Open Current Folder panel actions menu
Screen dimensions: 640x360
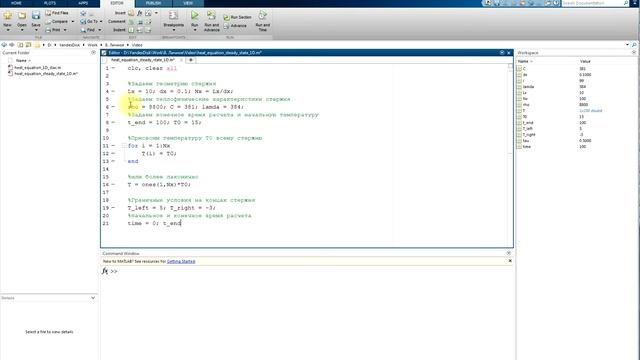tap(93, 53)
